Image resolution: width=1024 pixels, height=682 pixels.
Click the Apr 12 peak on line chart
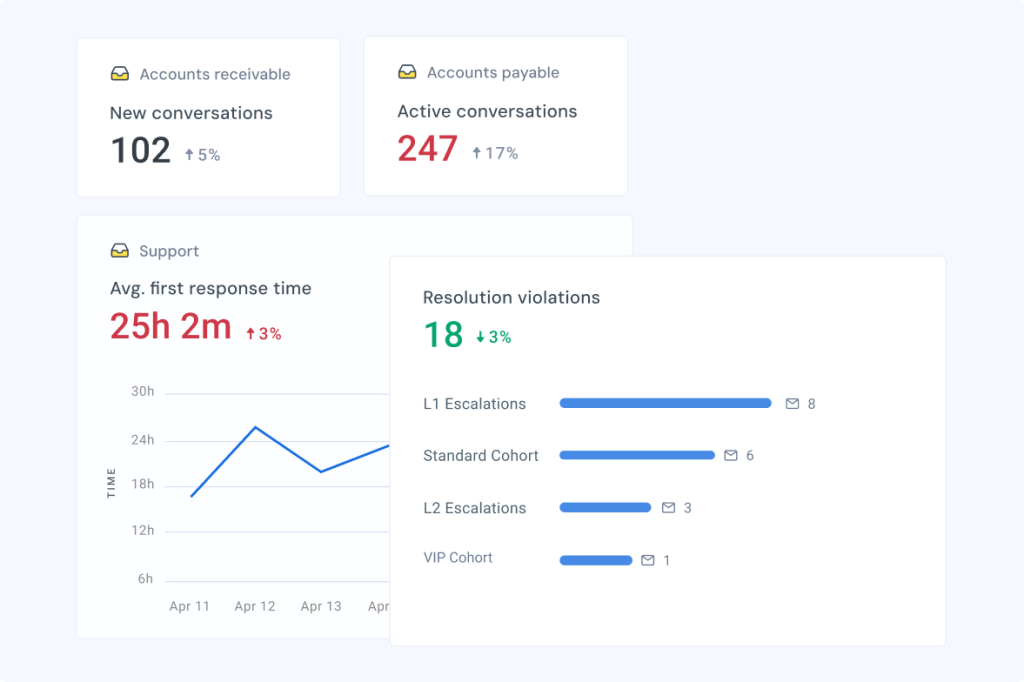[x=255, y=428]
